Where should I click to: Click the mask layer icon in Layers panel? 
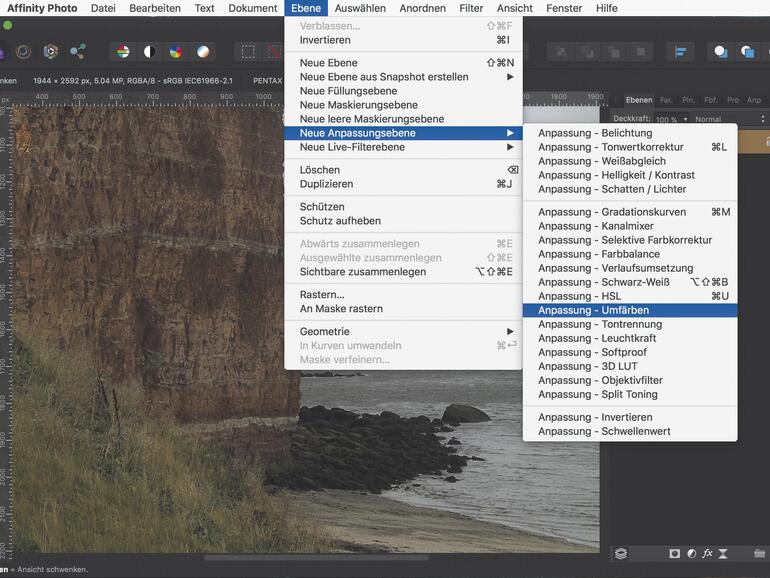pos(675,553)
